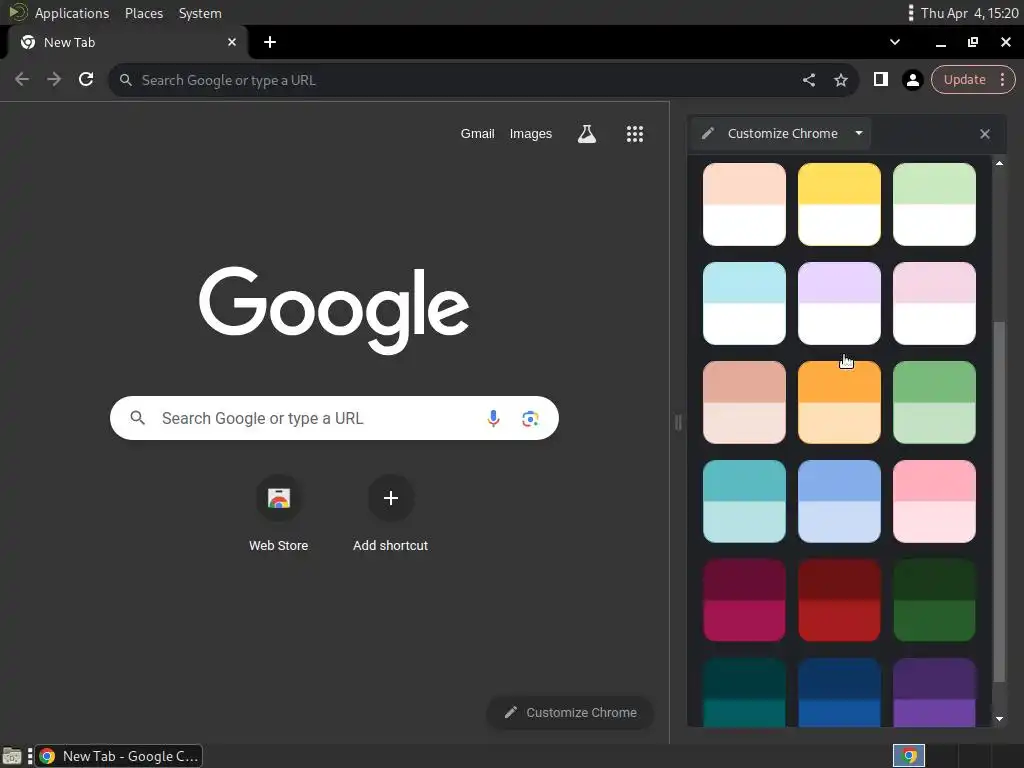Image resolution: width=1024 pixels, height=768 pixels.
Task: Open the Google apps grid
Action: point(635,134)
